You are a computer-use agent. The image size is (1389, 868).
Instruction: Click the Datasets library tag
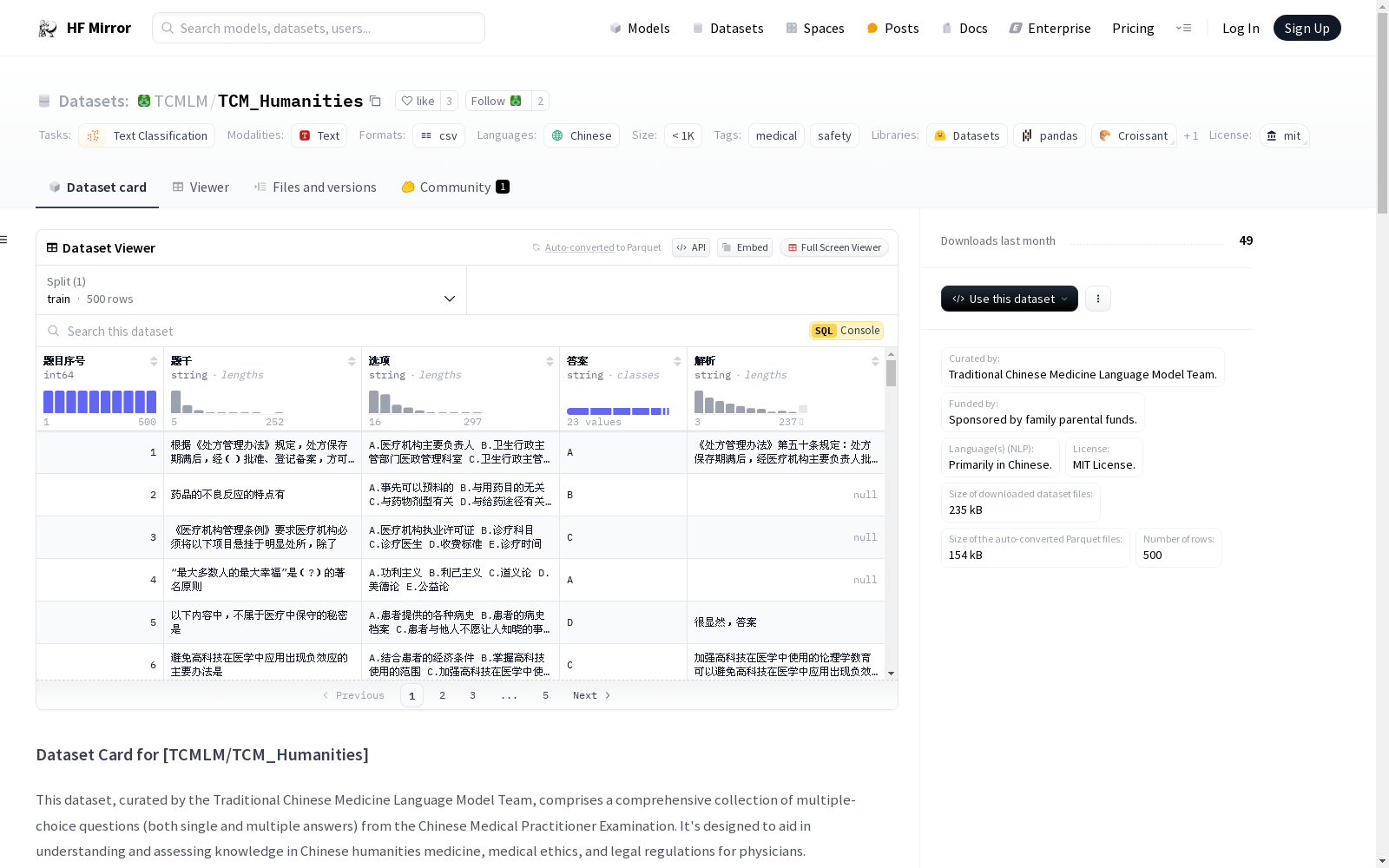click(967, 135)
